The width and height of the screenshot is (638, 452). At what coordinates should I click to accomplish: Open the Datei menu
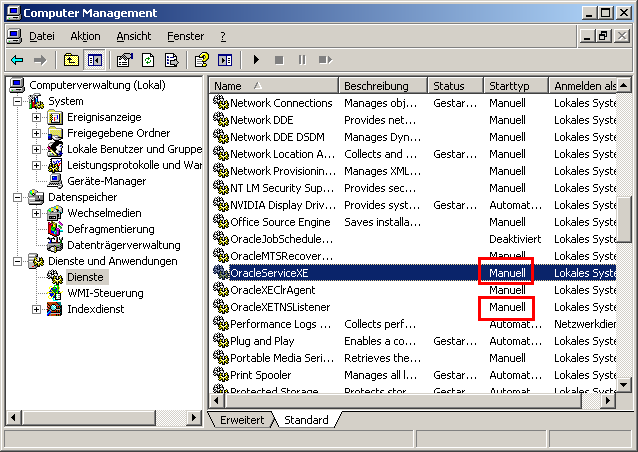click(42, 36)
